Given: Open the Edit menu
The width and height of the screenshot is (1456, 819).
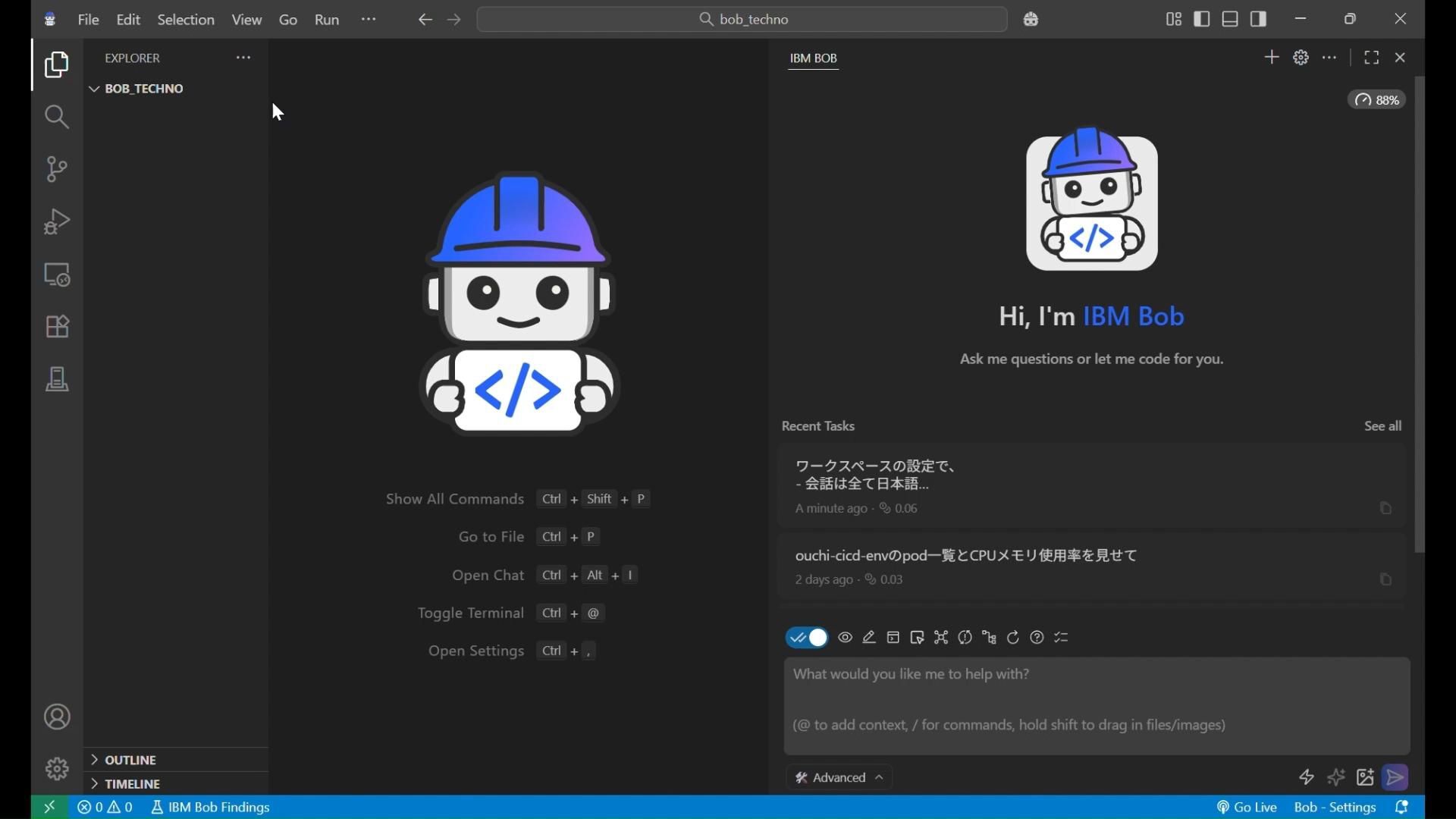Looking at the screenshot, I should pos(128,20).
